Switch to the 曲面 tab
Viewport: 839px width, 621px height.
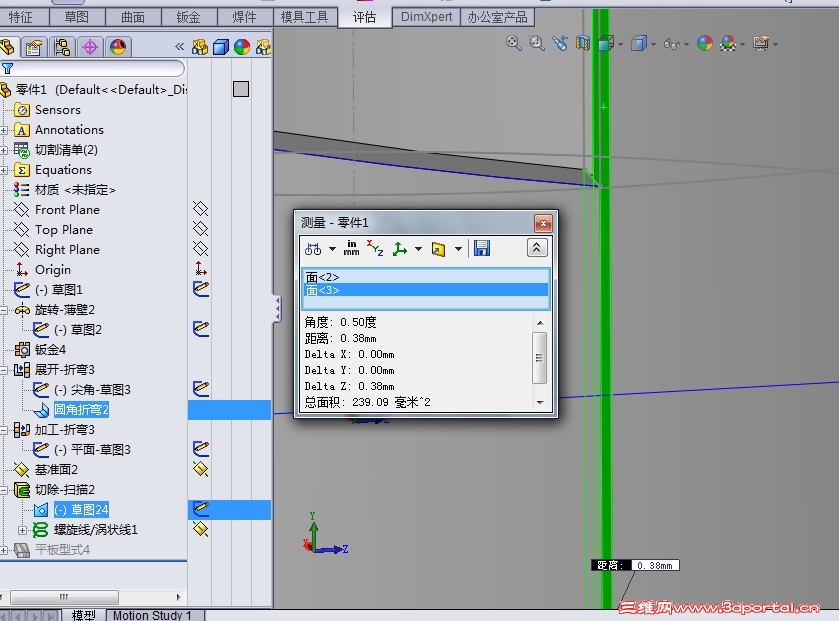click(133, 18)
